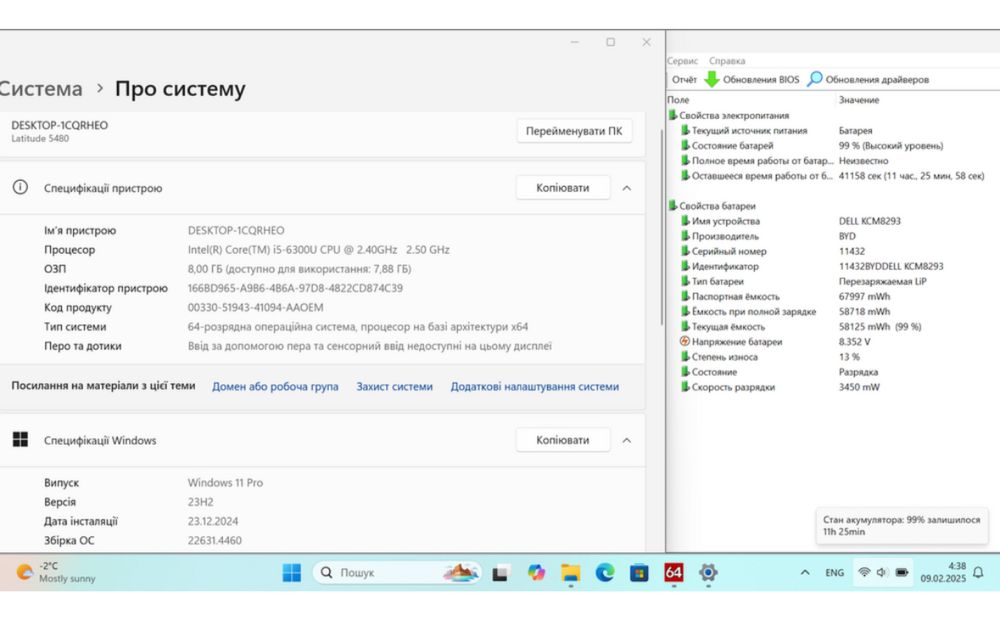
Task: Collapse the Специфікації пристрою section chevron
Action: pyautogui.click(x=627, y=188)
